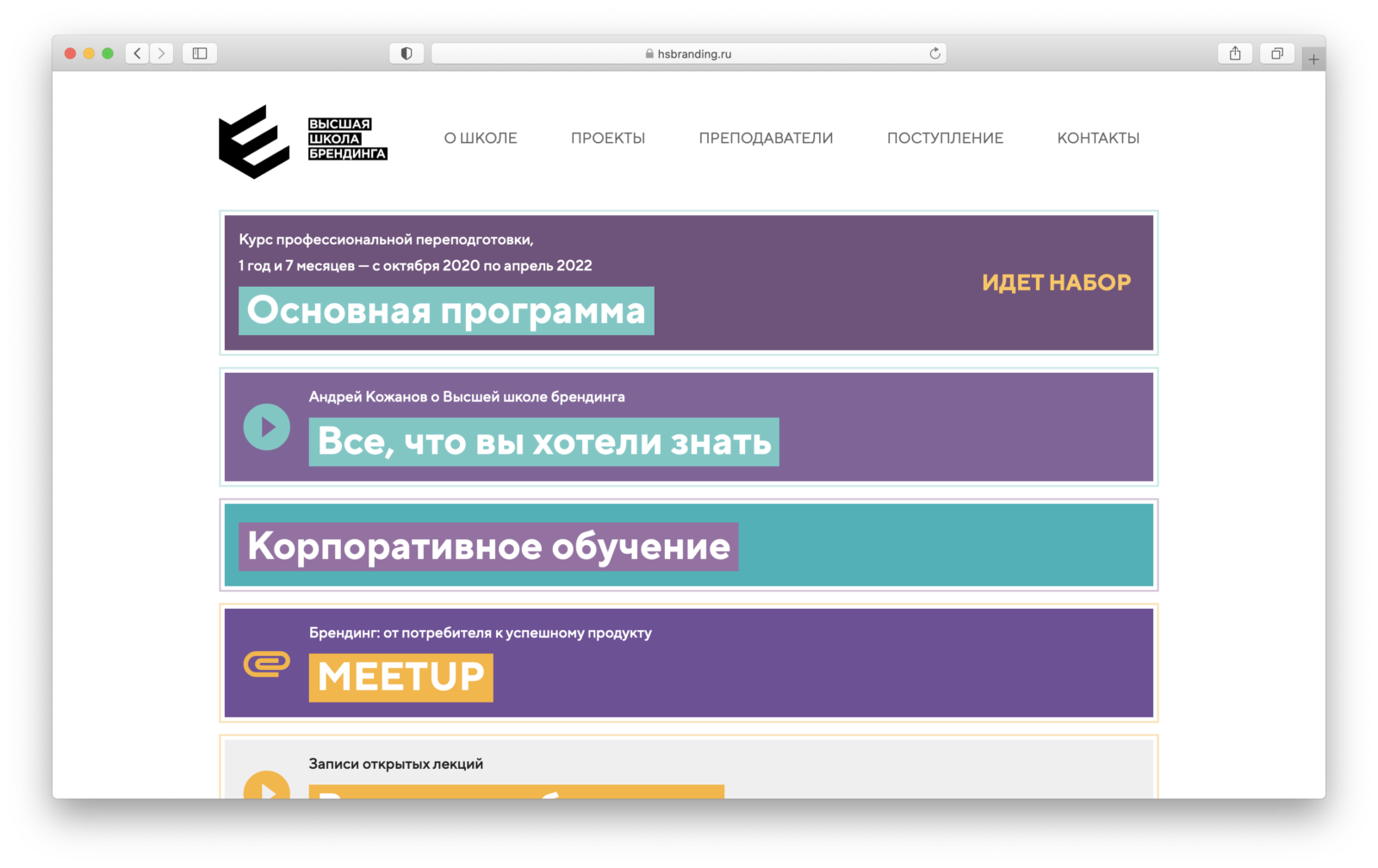1378x868 pixels.
Task: Click the Основная программа banner title
Action: pyautogui.click(x=446, y=311)
